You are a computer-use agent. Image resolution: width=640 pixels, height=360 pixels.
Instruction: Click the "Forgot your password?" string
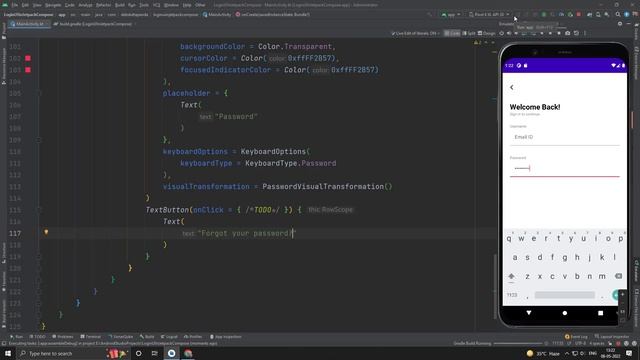point(247,233)
